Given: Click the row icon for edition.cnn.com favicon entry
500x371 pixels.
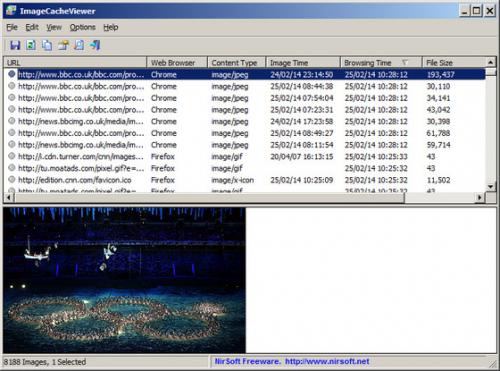Looking at the screenshot, I should point(12,179).
